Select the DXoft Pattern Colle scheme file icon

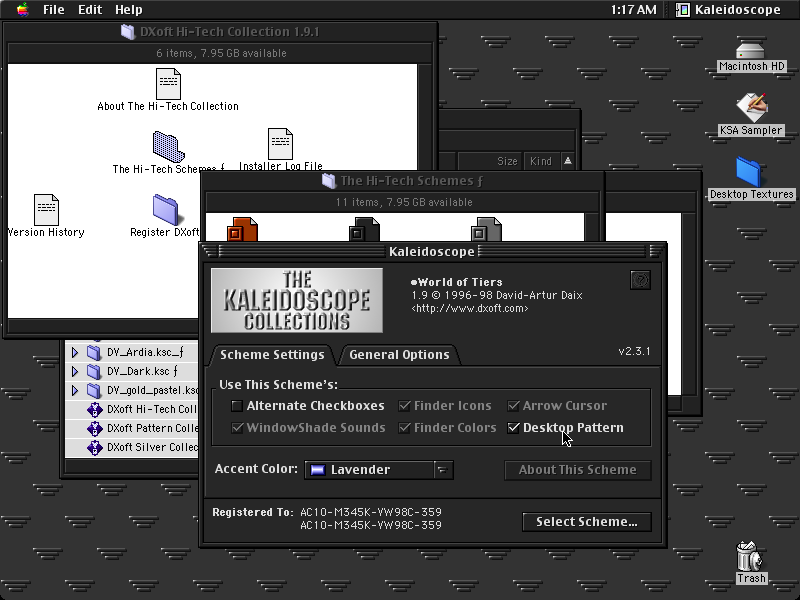(94, 428)
